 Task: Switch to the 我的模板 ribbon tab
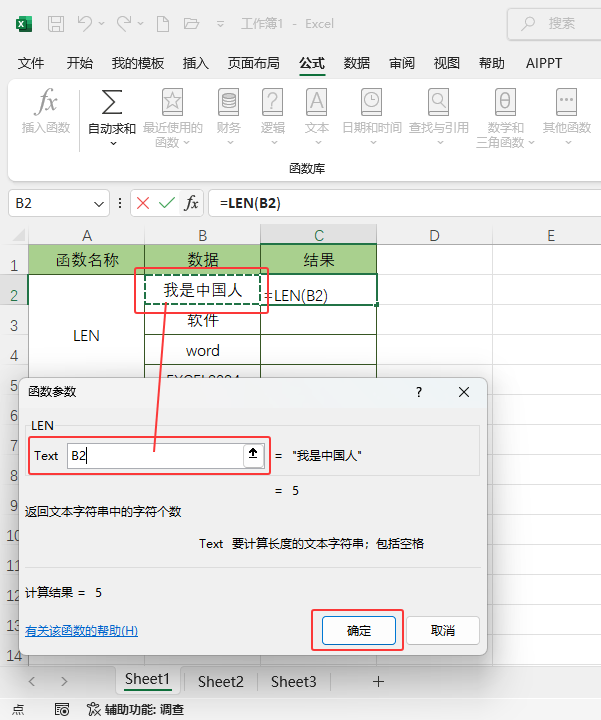tap(138, 63)
